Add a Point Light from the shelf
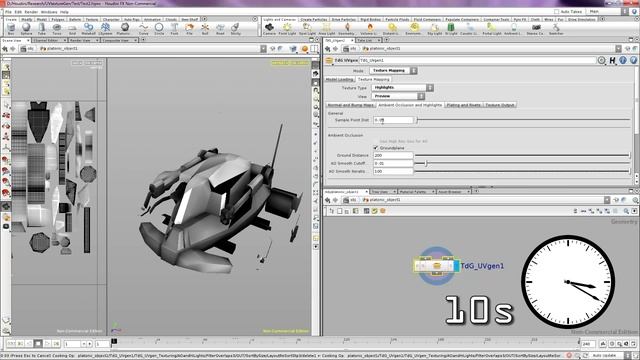 pos(287,29)
